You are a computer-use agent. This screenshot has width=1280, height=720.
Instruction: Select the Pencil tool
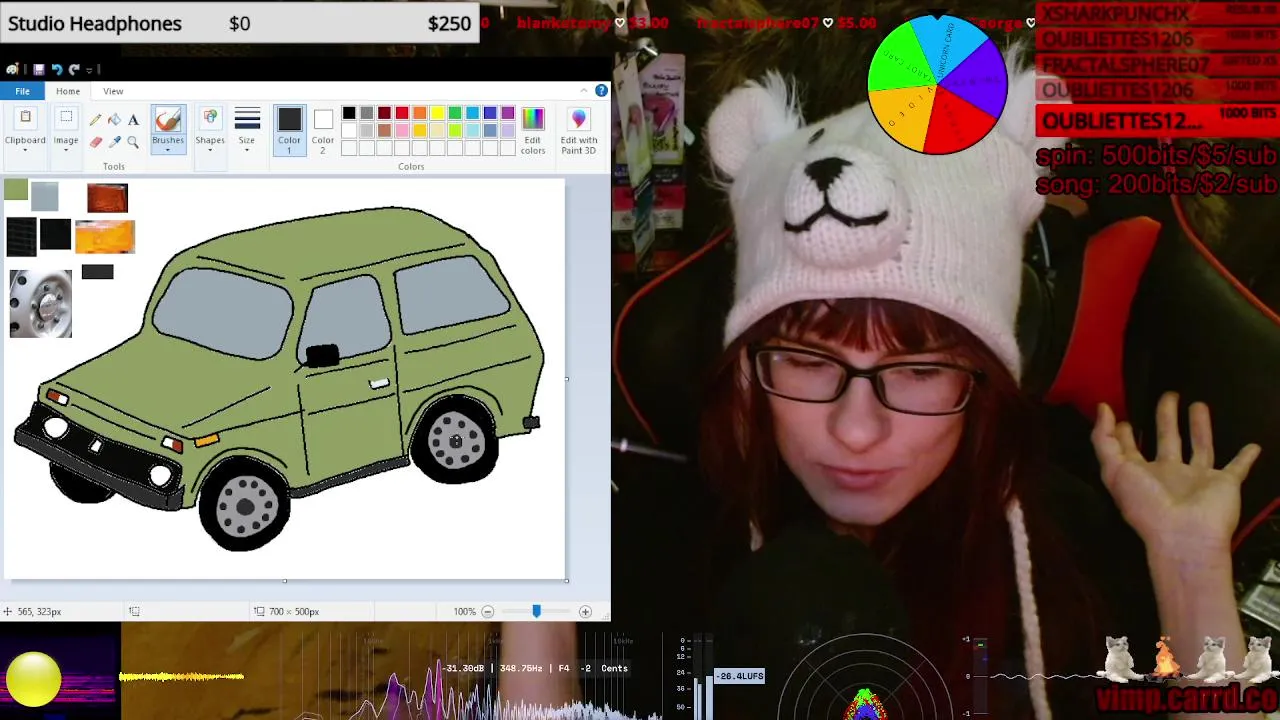coord(96,120)
